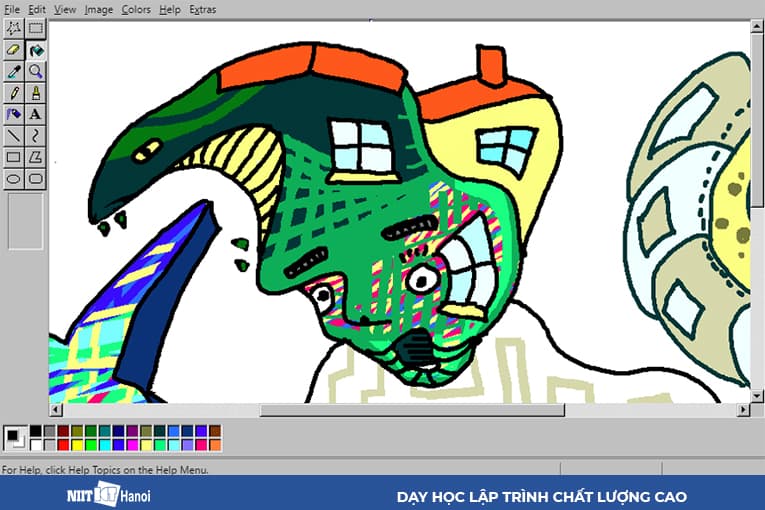
Task: Pick the Eraser tool
Action: pyautogui.click(x=14, y=50)
